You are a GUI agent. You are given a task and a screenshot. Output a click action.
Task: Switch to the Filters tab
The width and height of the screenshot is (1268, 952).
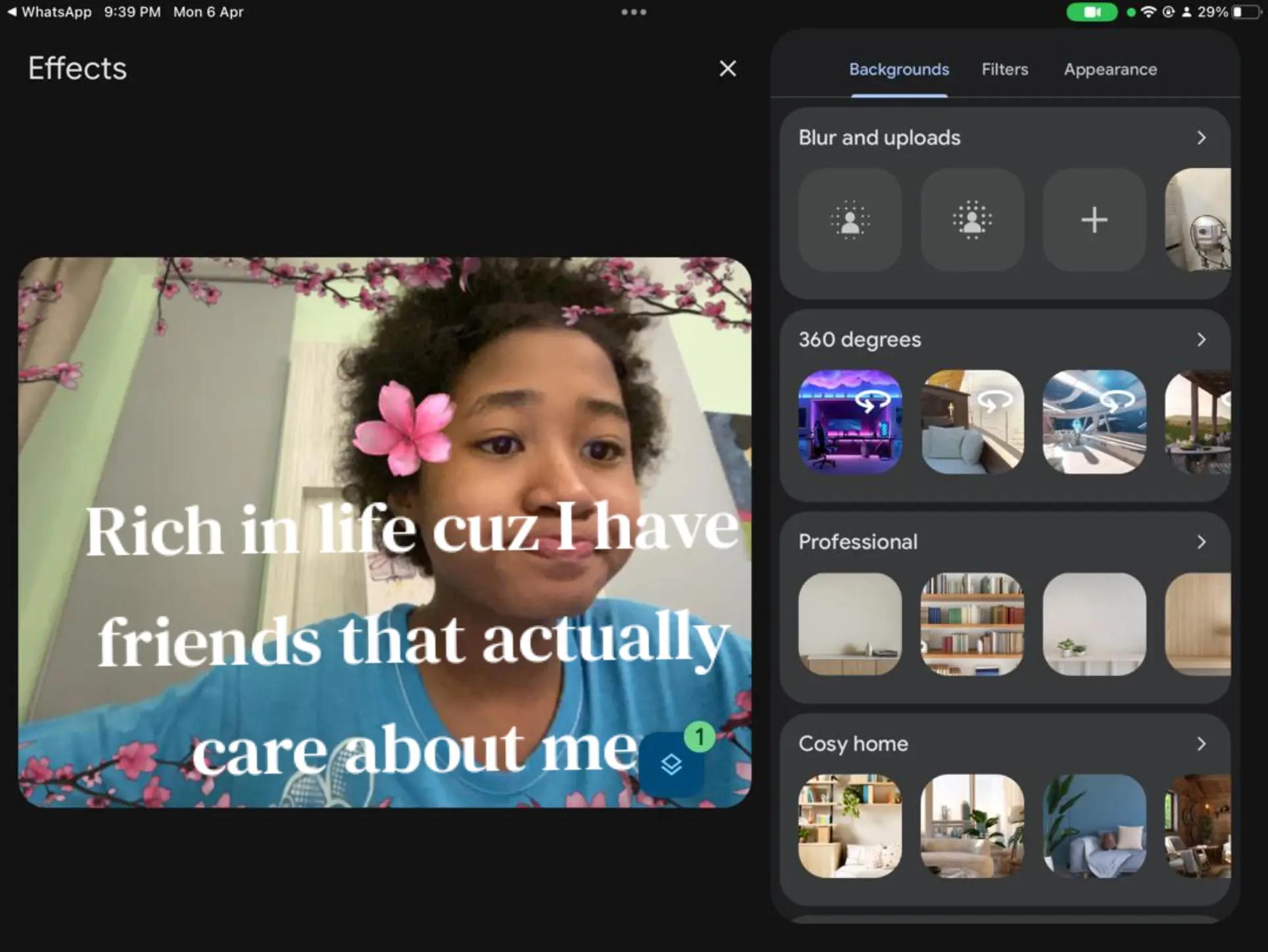[1005, 69]
